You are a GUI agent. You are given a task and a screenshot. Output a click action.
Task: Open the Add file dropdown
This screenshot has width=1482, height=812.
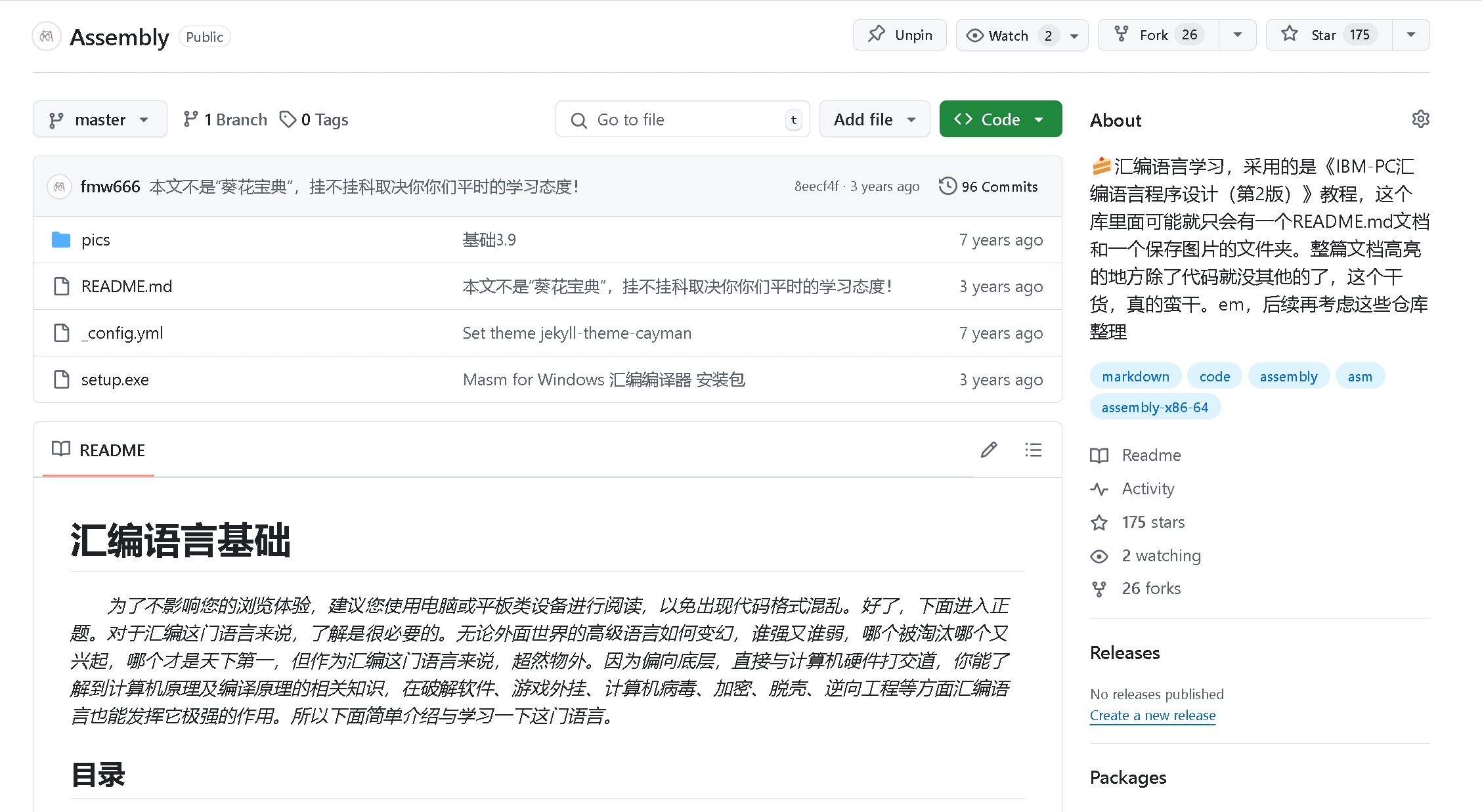(875, 119)
